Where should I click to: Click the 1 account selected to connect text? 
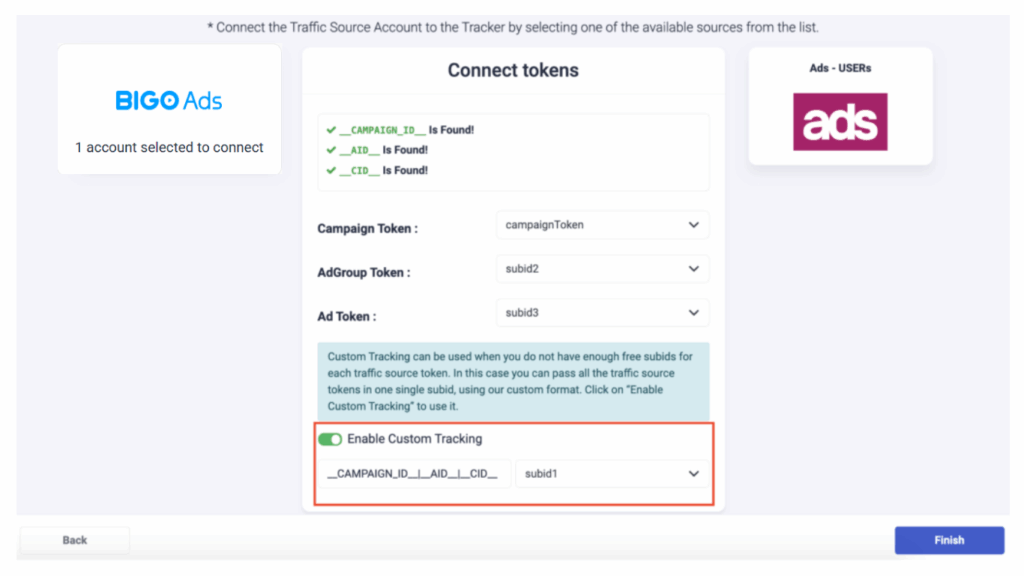(x=169, y=148)
